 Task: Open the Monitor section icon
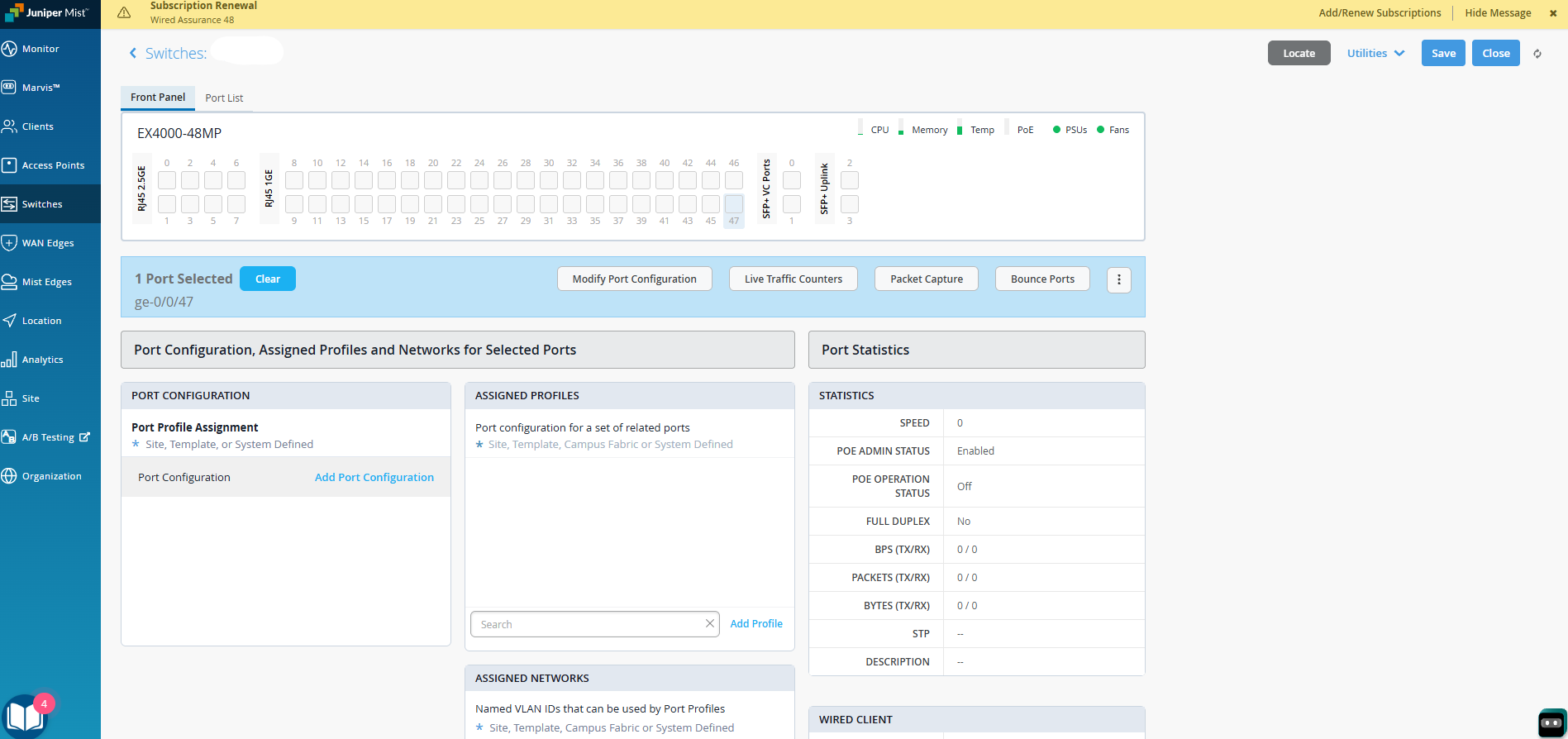(x=9, y=49)
